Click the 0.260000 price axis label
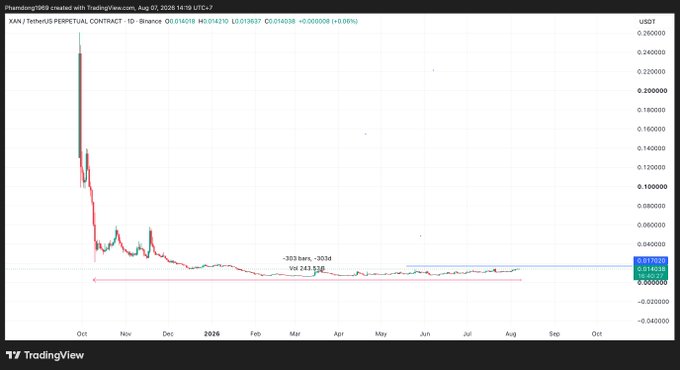The width and height of the screenshot is (680, 370). click(x=651, y=33)
